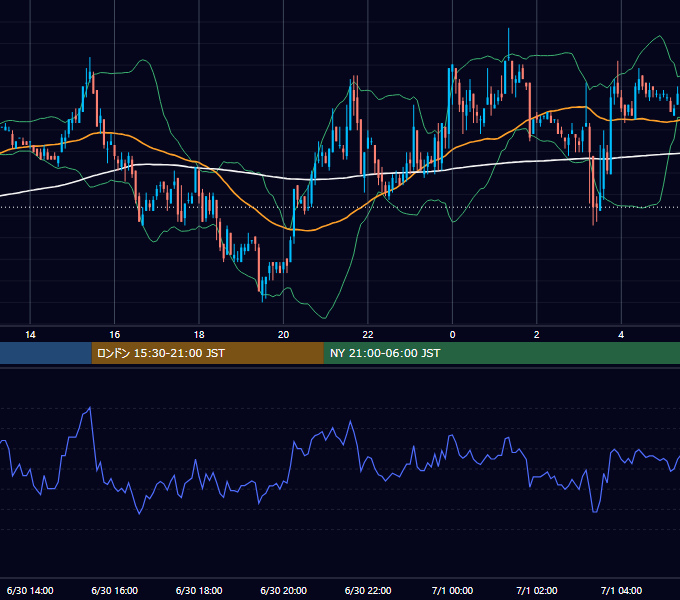Click the 6/30 22:00 date label

tap(368, 590)
